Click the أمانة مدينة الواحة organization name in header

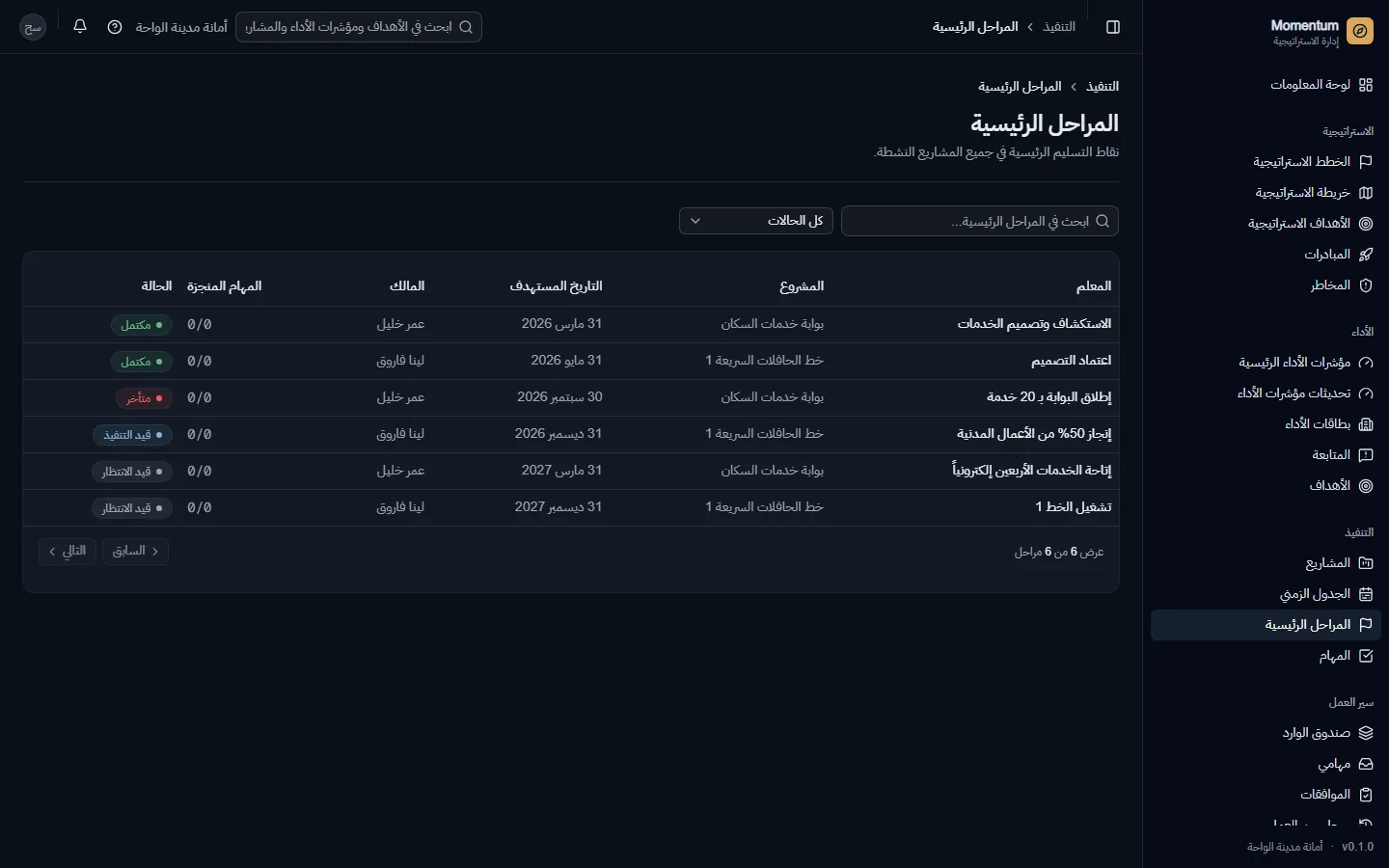tap(181, 27)
